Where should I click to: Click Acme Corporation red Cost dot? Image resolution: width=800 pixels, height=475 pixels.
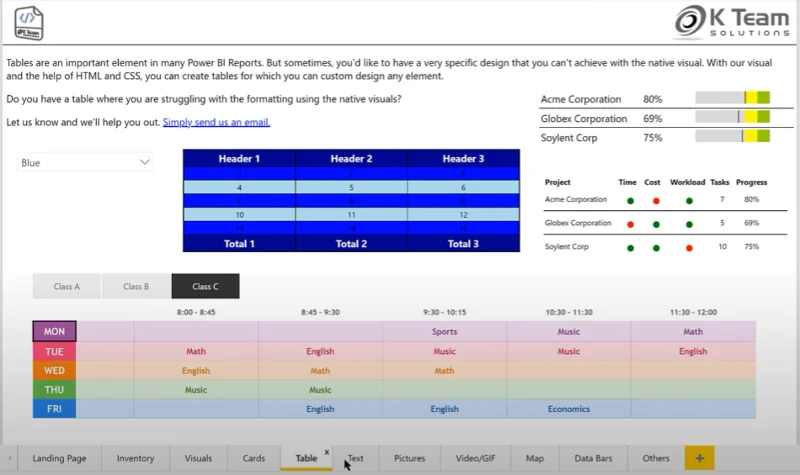656,201
